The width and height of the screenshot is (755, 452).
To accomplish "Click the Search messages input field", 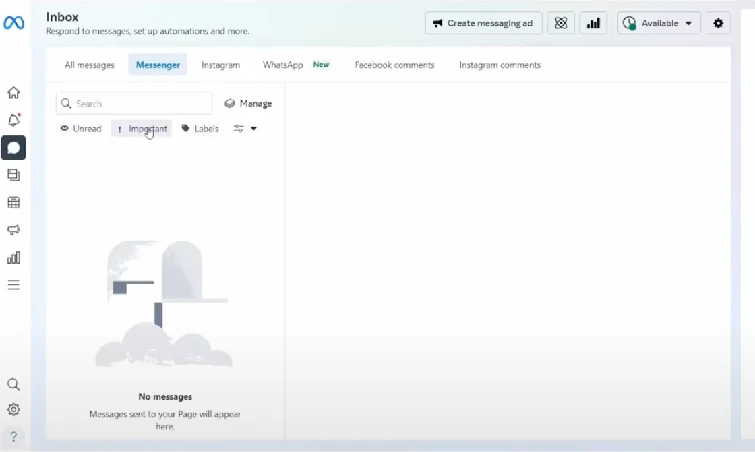I will pos(134,103).
